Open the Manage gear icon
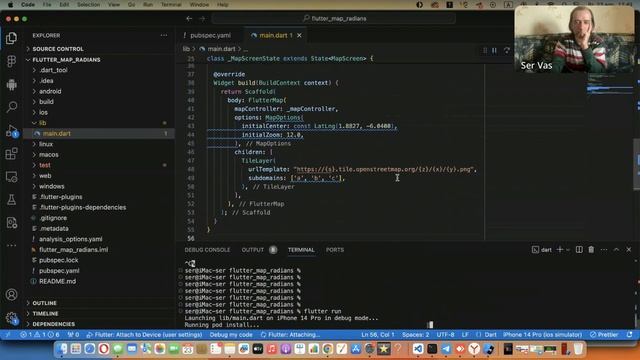Screen dimensions: 640x360 (11, 318)
